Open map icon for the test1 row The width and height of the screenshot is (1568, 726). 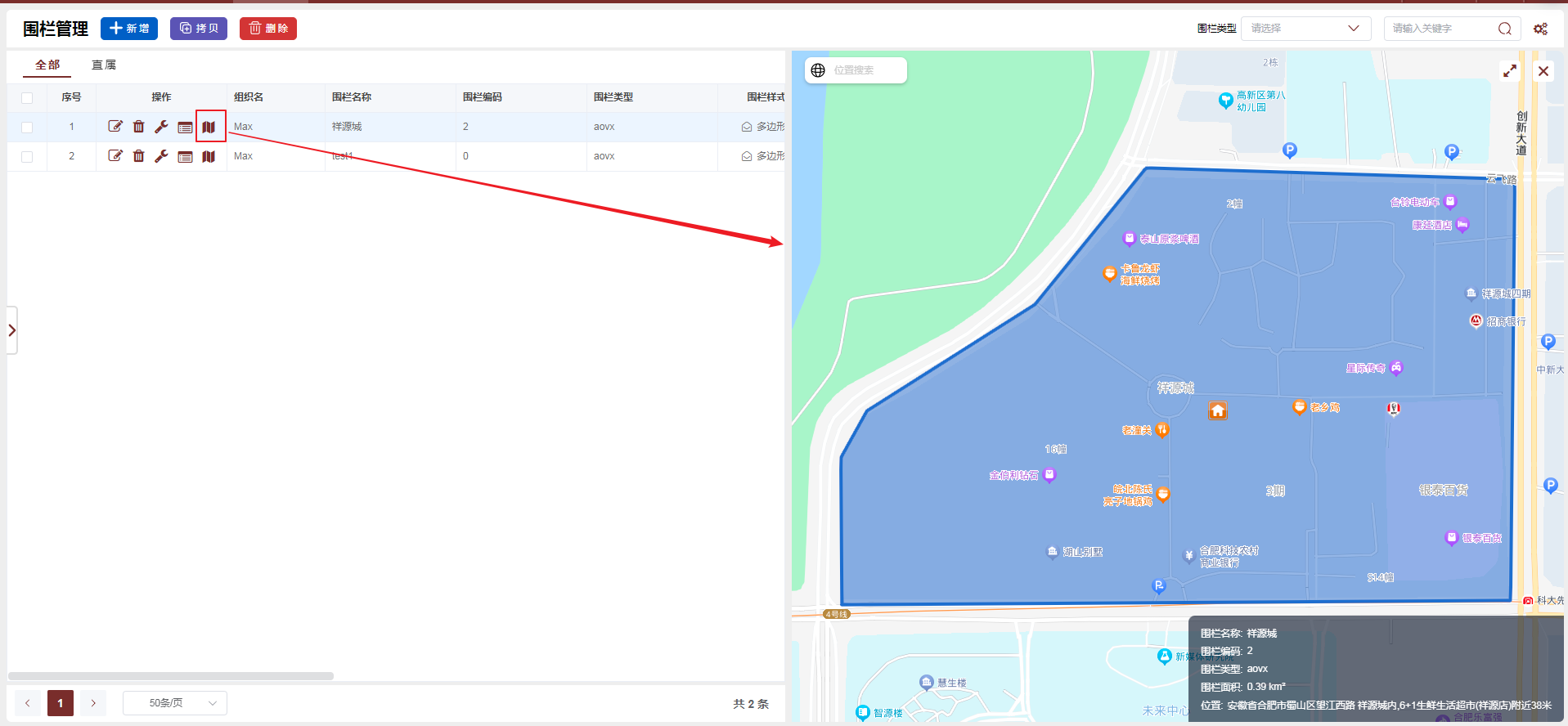(x=209, y=156)
